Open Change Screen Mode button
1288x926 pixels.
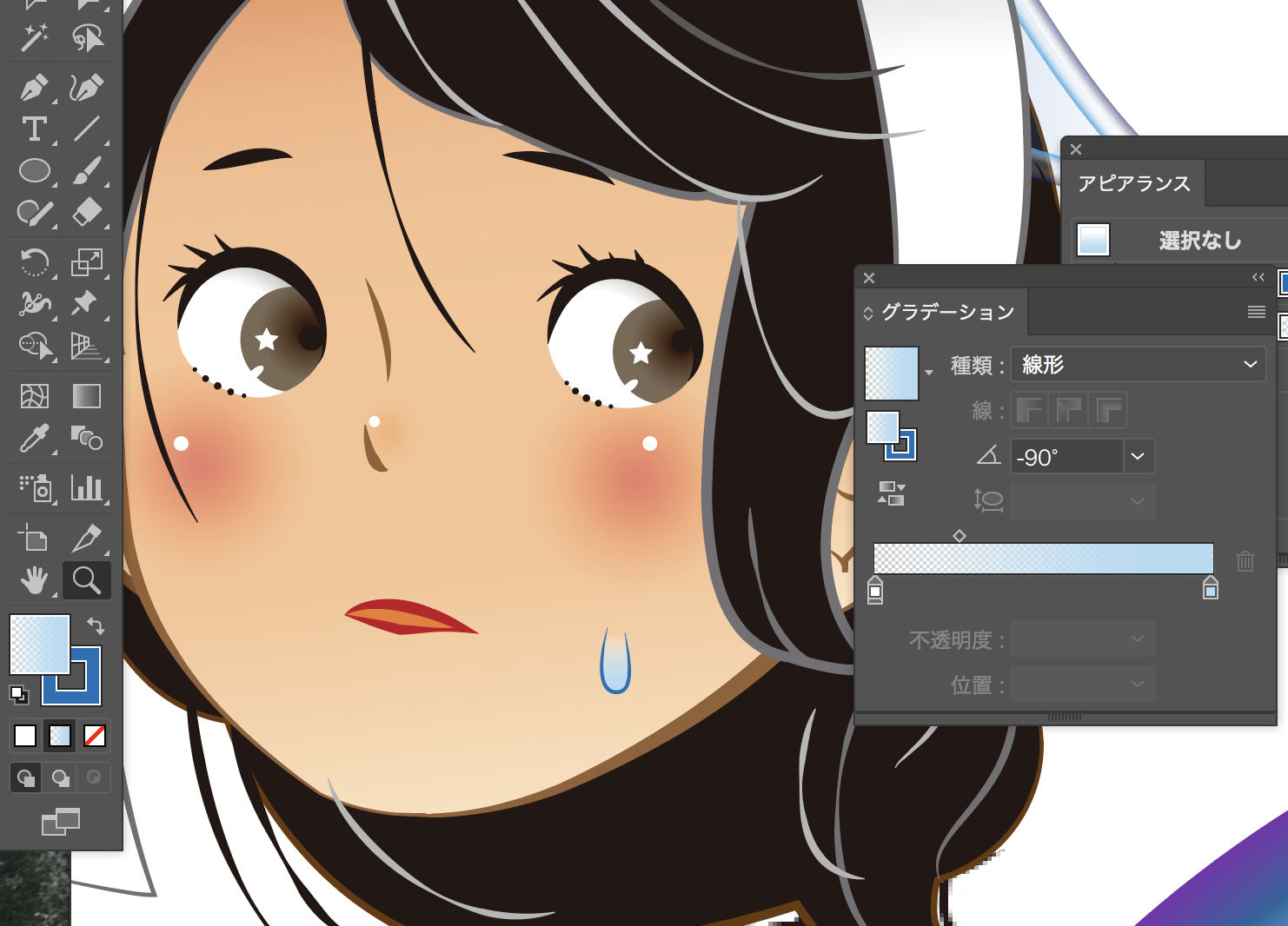(x=61, y=822)
